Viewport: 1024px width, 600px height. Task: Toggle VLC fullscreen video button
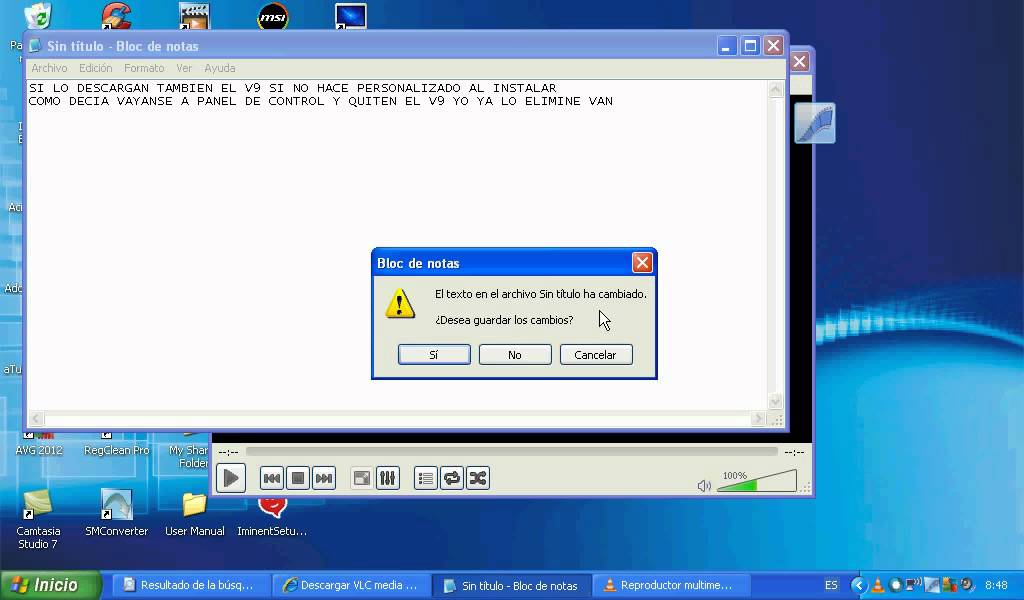(362, 478)
